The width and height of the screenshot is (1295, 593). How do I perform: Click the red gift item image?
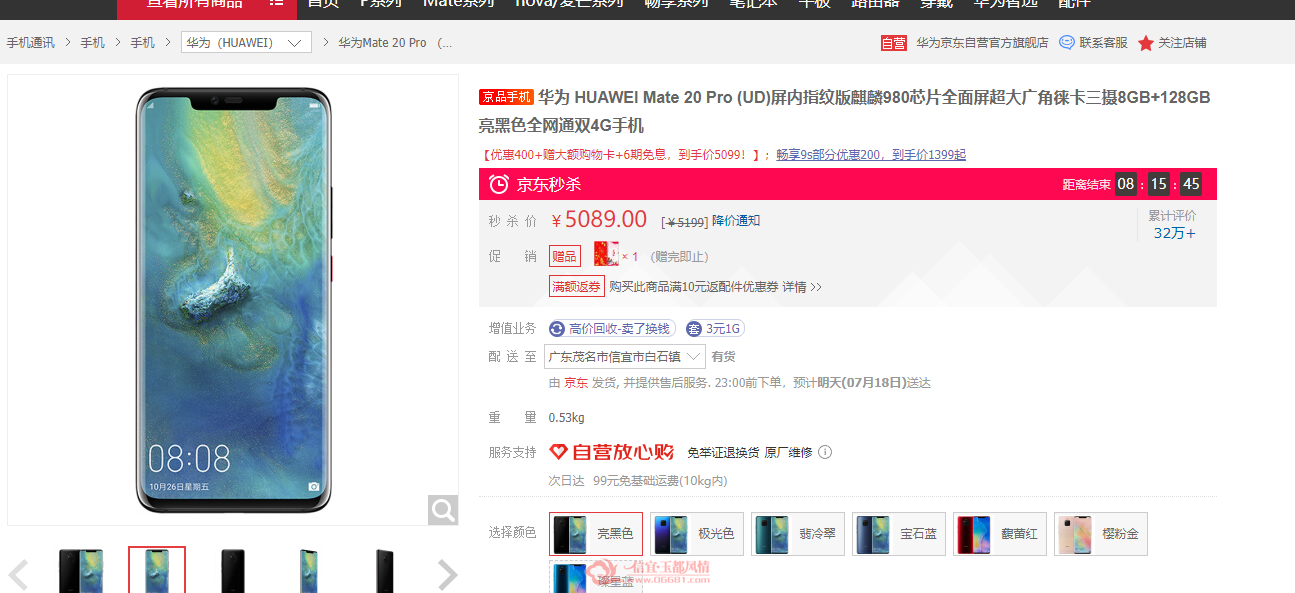pos(606,254)
